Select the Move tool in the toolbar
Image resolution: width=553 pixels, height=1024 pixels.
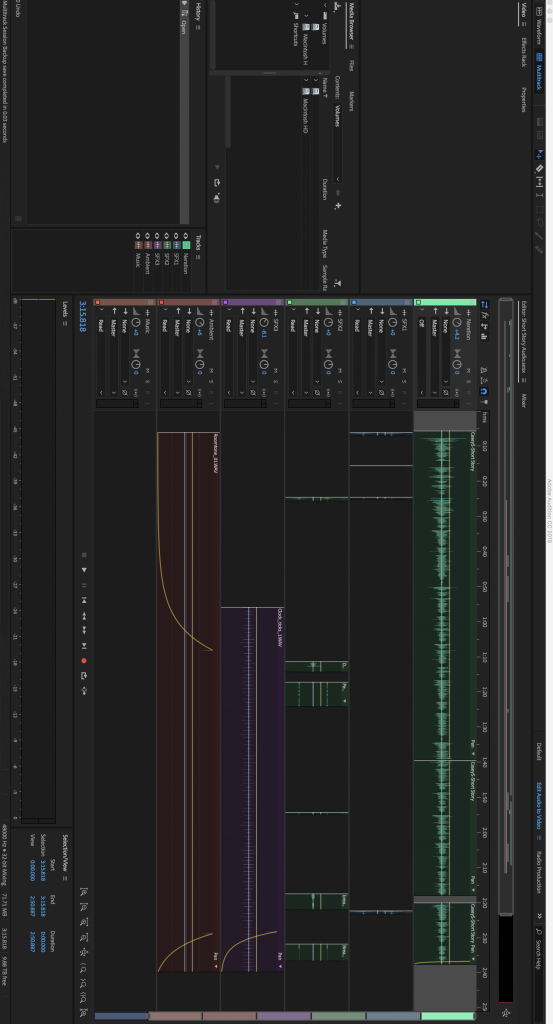(539, 154)
